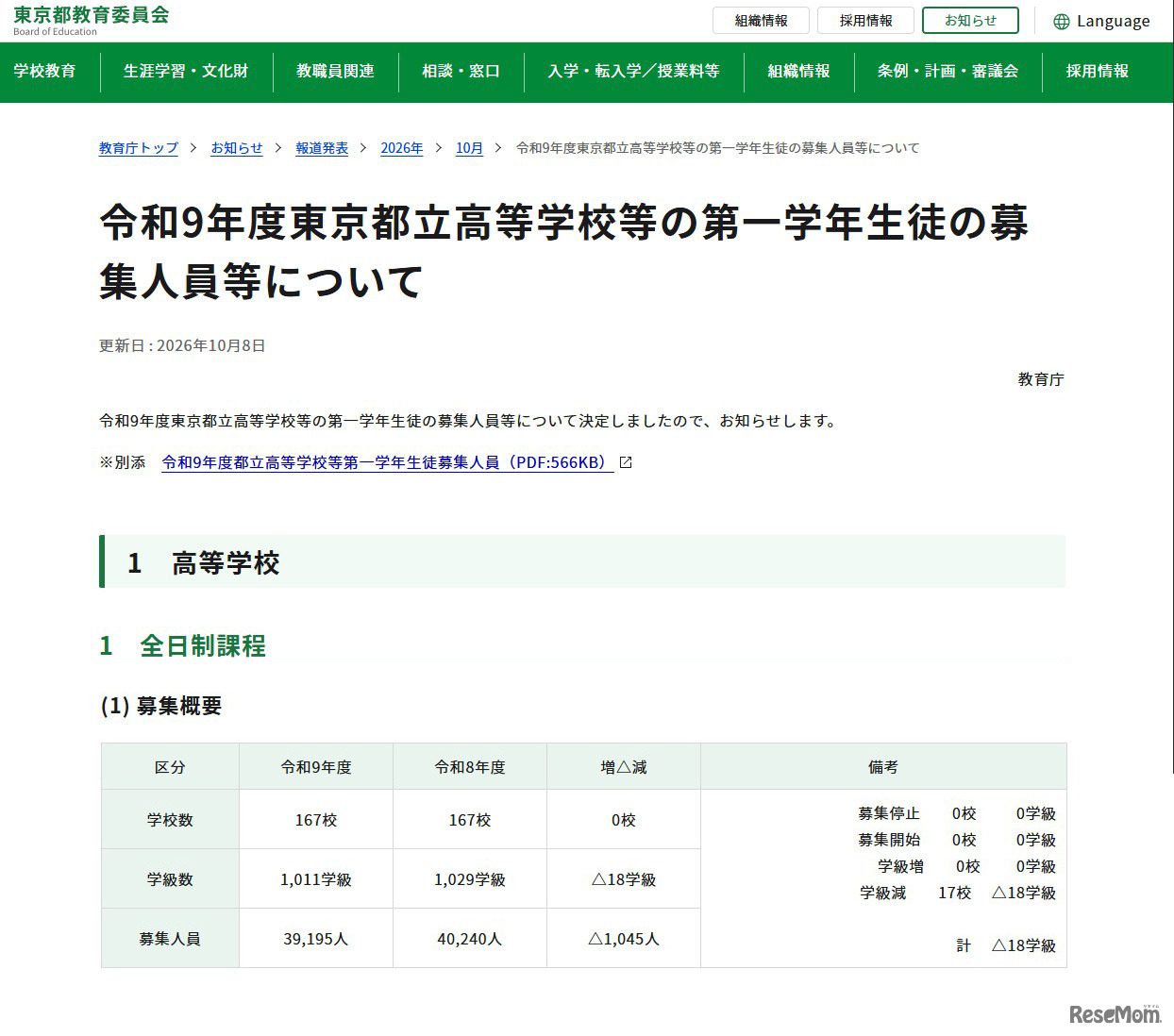Click the 40,240人 cell
Screen dimensions: 1174x1036
[470, 939]
